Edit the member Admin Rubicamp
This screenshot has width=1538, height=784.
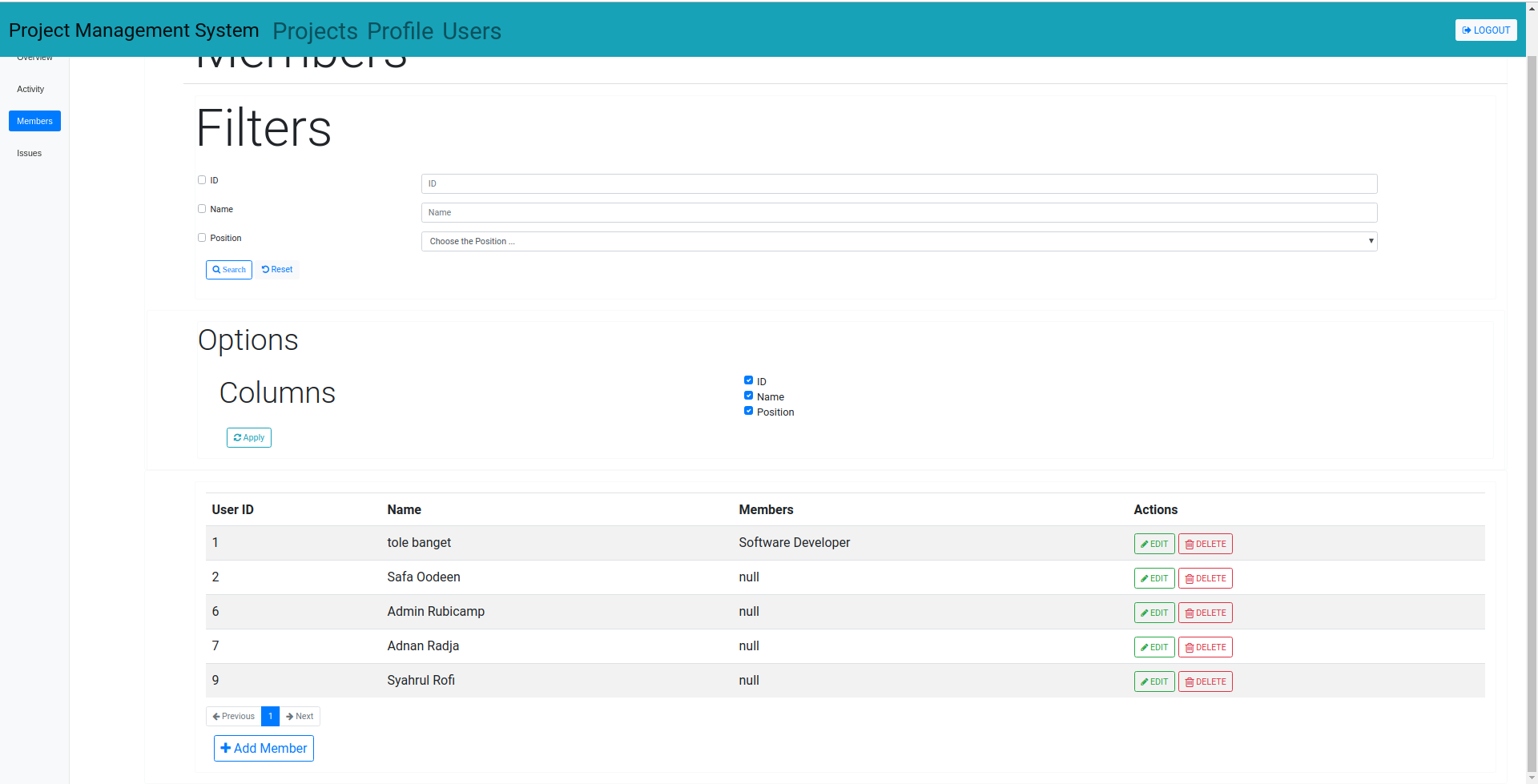click(x=1153, y=613)
